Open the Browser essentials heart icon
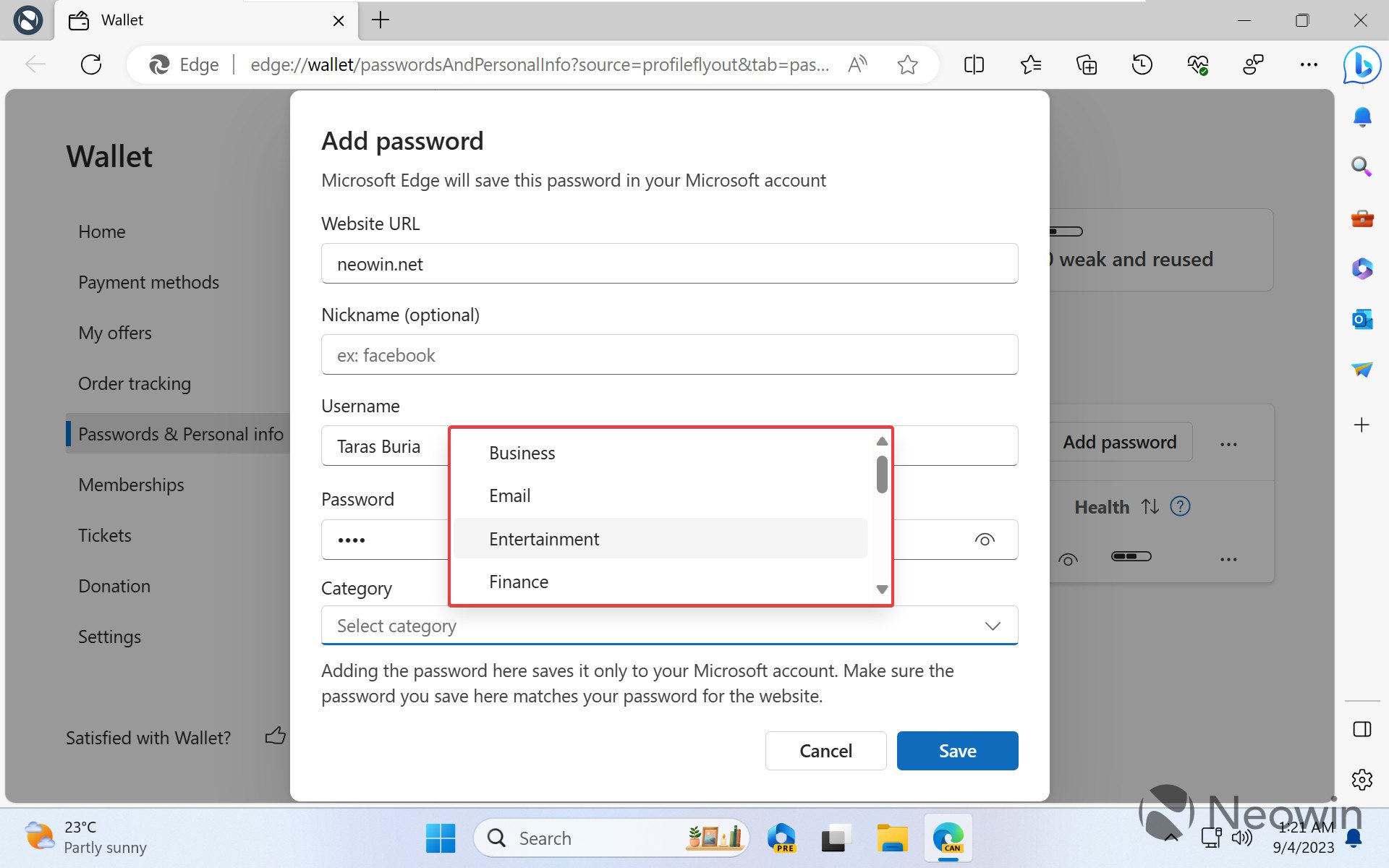 pos(1197,65)
